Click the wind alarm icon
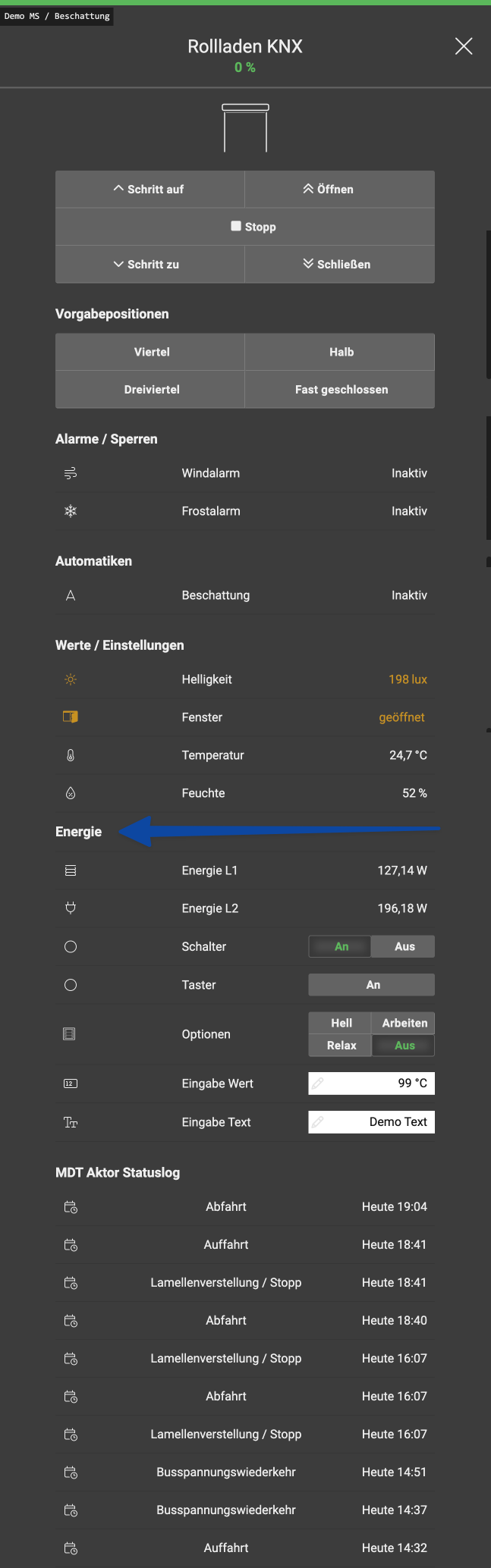The image size is (491, 1568). click(x=71, y=473)
